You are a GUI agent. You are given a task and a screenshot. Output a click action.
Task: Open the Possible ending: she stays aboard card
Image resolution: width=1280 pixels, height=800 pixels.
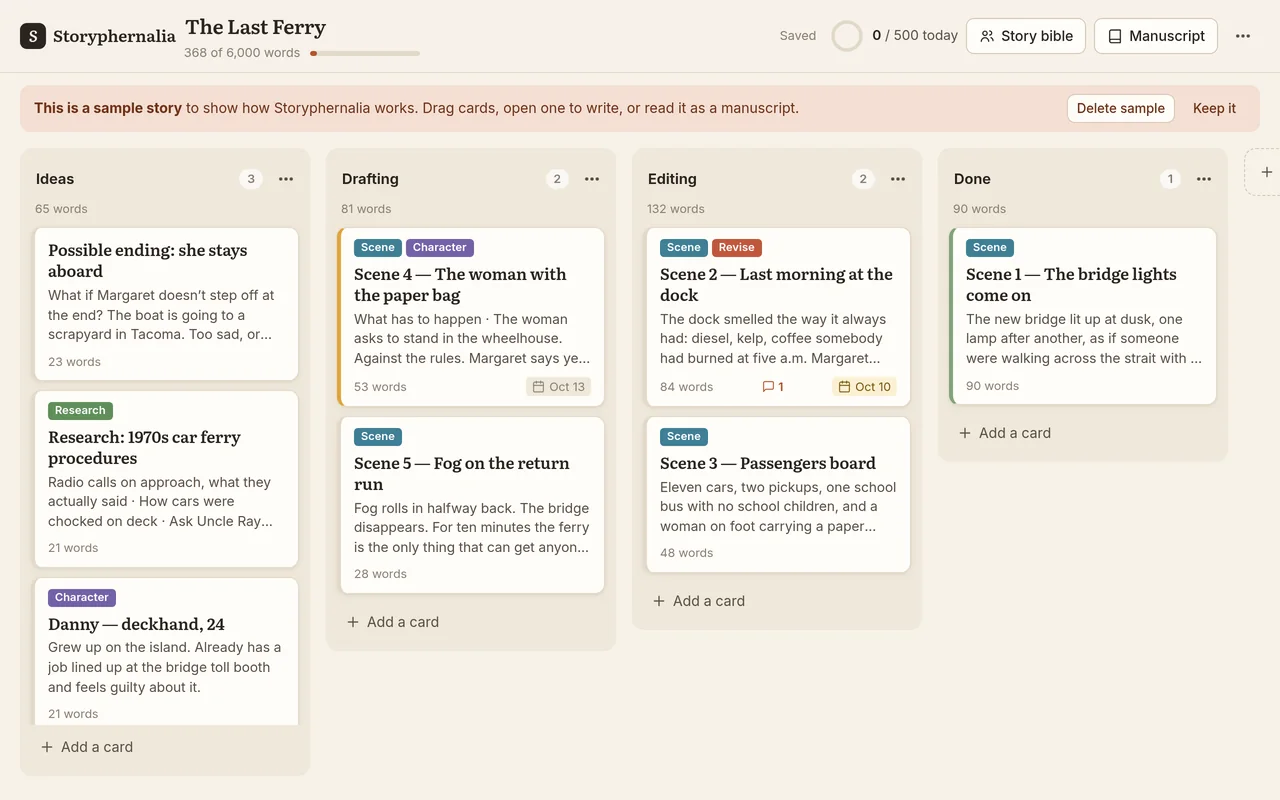(x=166, y=304)
